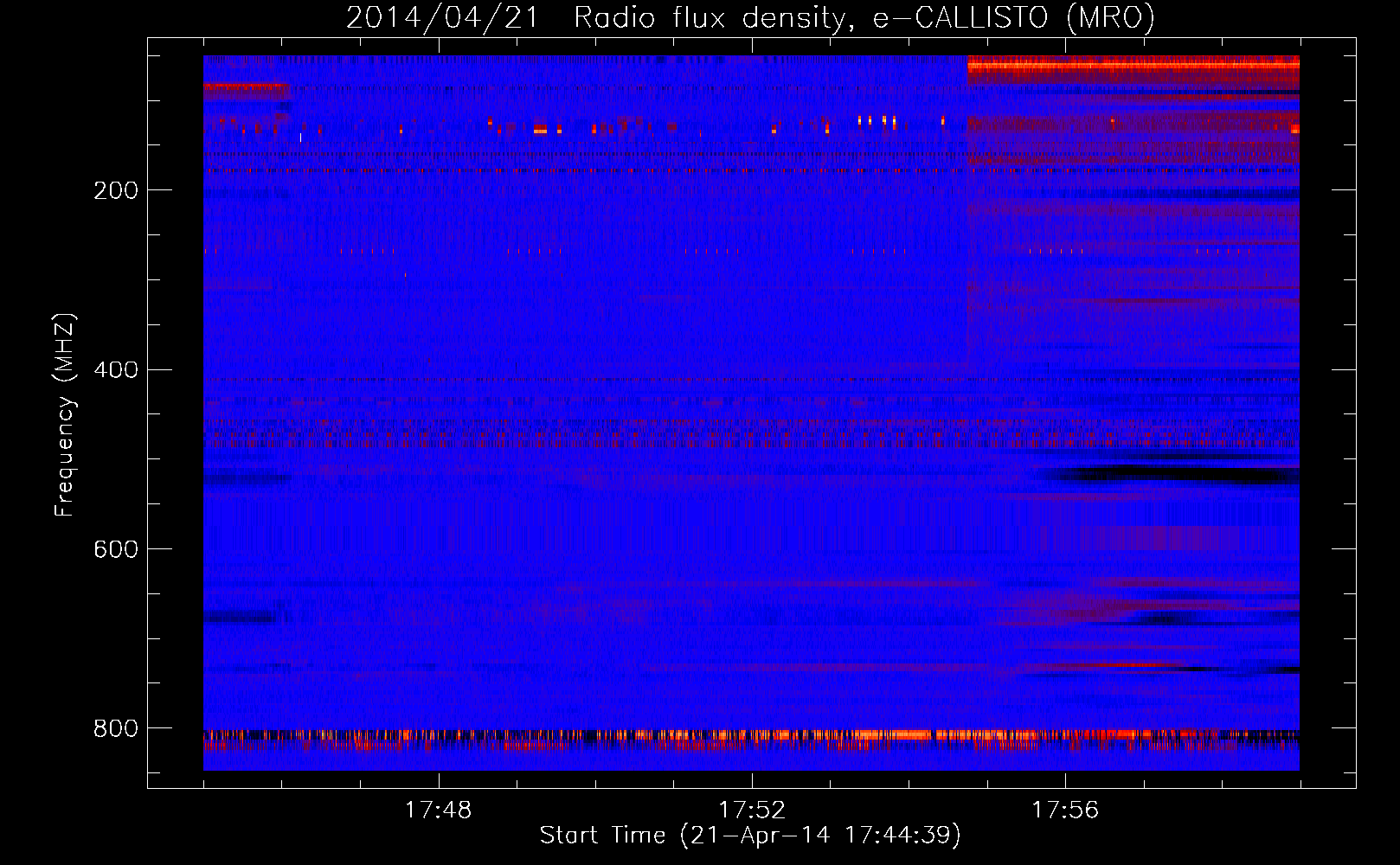Viewport: 1400px width, 865px height.
Task: Click the 17:56 time tick label
Action: (x=1065, y=810)
